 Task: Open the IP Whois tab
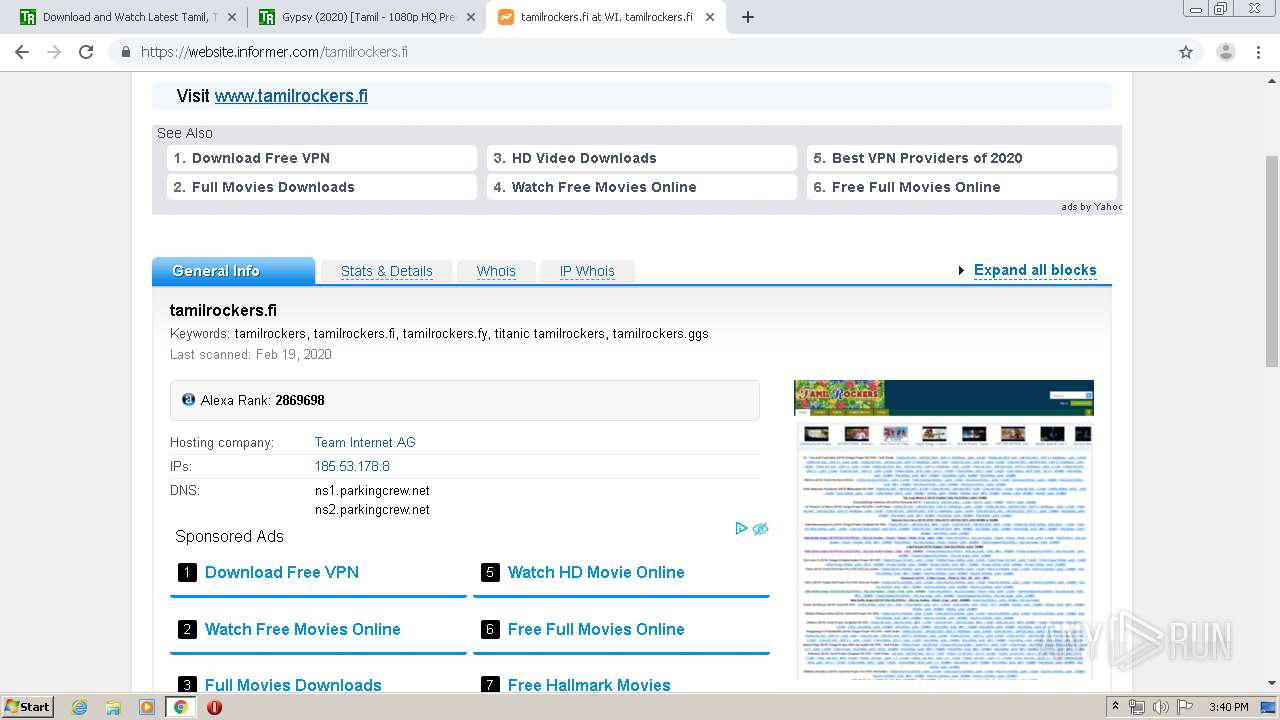tap(587, 271)
